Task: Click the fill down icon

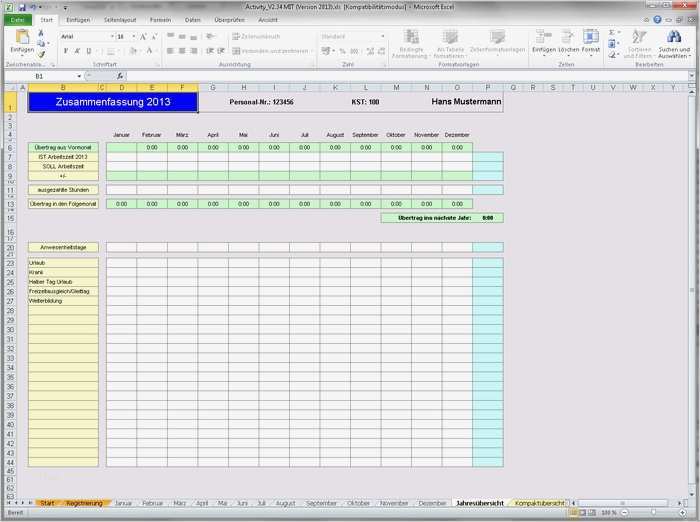Action: coord(612,44)
